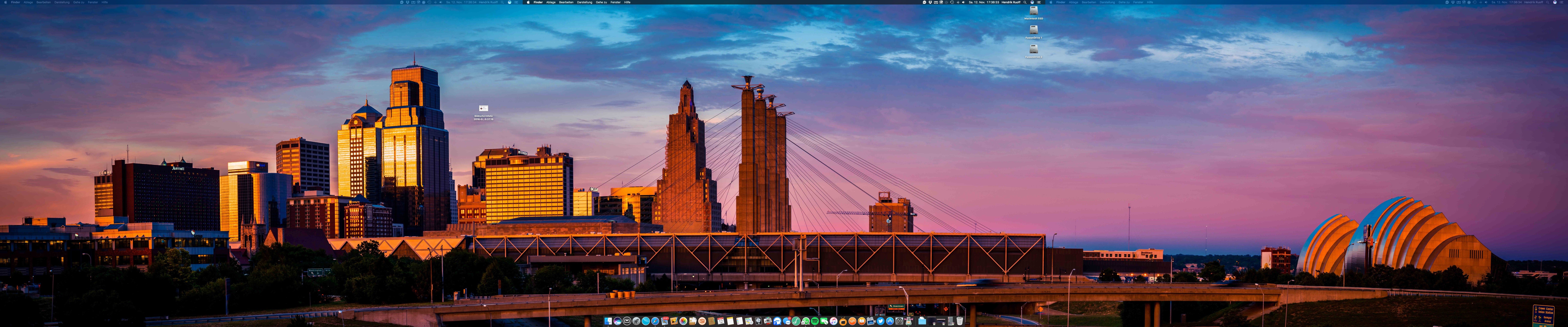Select FusionDrive 2 on desktop
Screen dimensions: 1568x327
1033,51
